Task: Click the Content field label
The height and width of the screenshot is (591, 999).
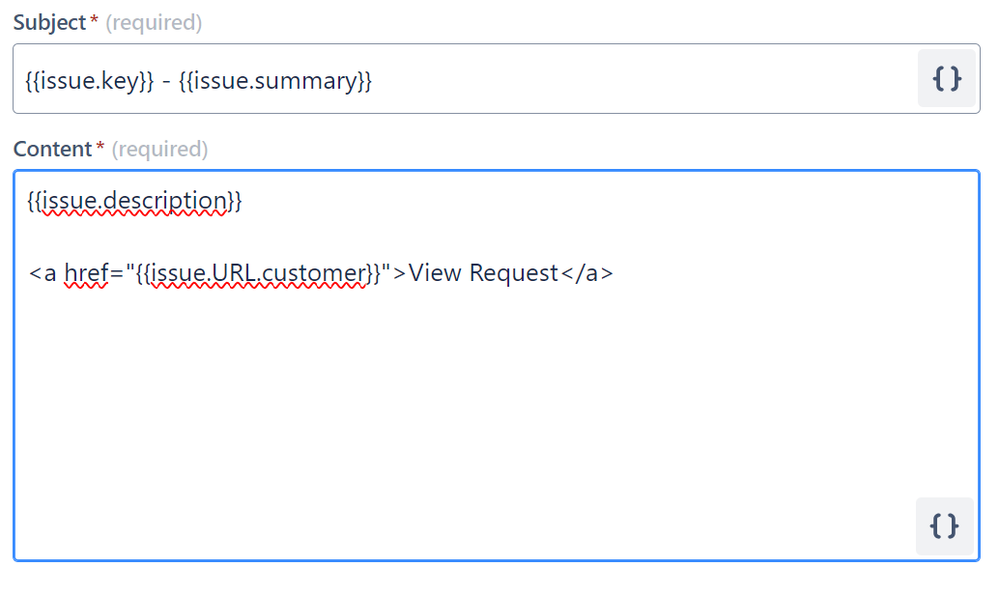Action: [52, 149]
